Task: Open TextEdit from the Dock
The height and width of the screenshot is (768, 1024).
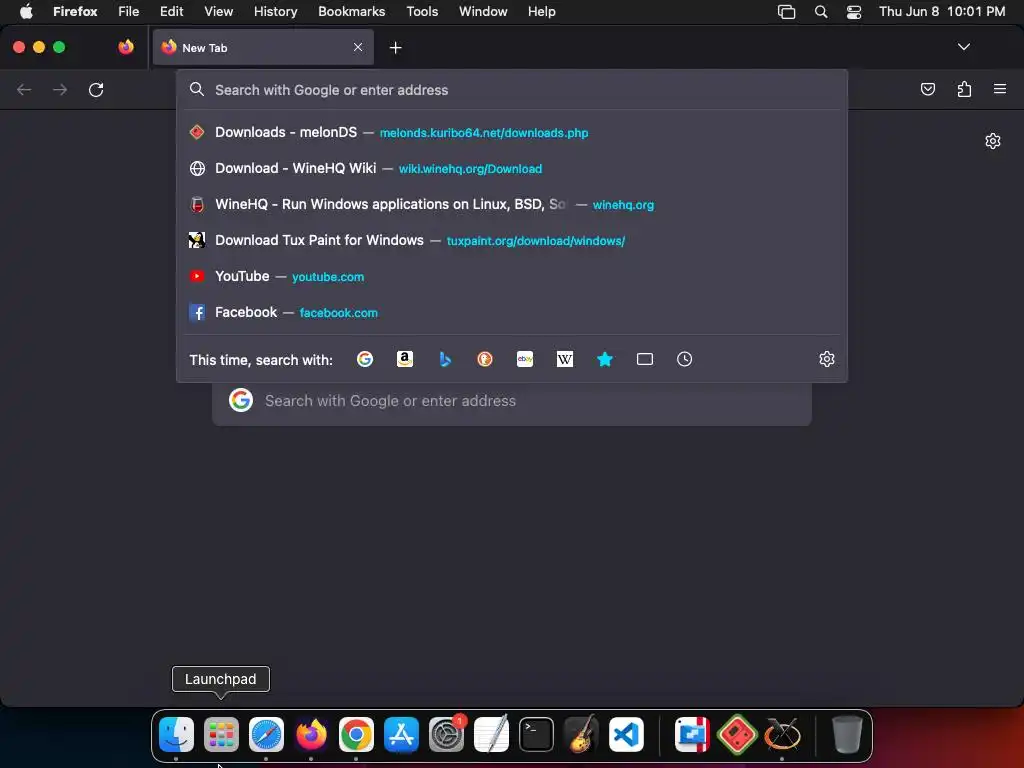Action: pyautogui.click(x=491, y=735)
